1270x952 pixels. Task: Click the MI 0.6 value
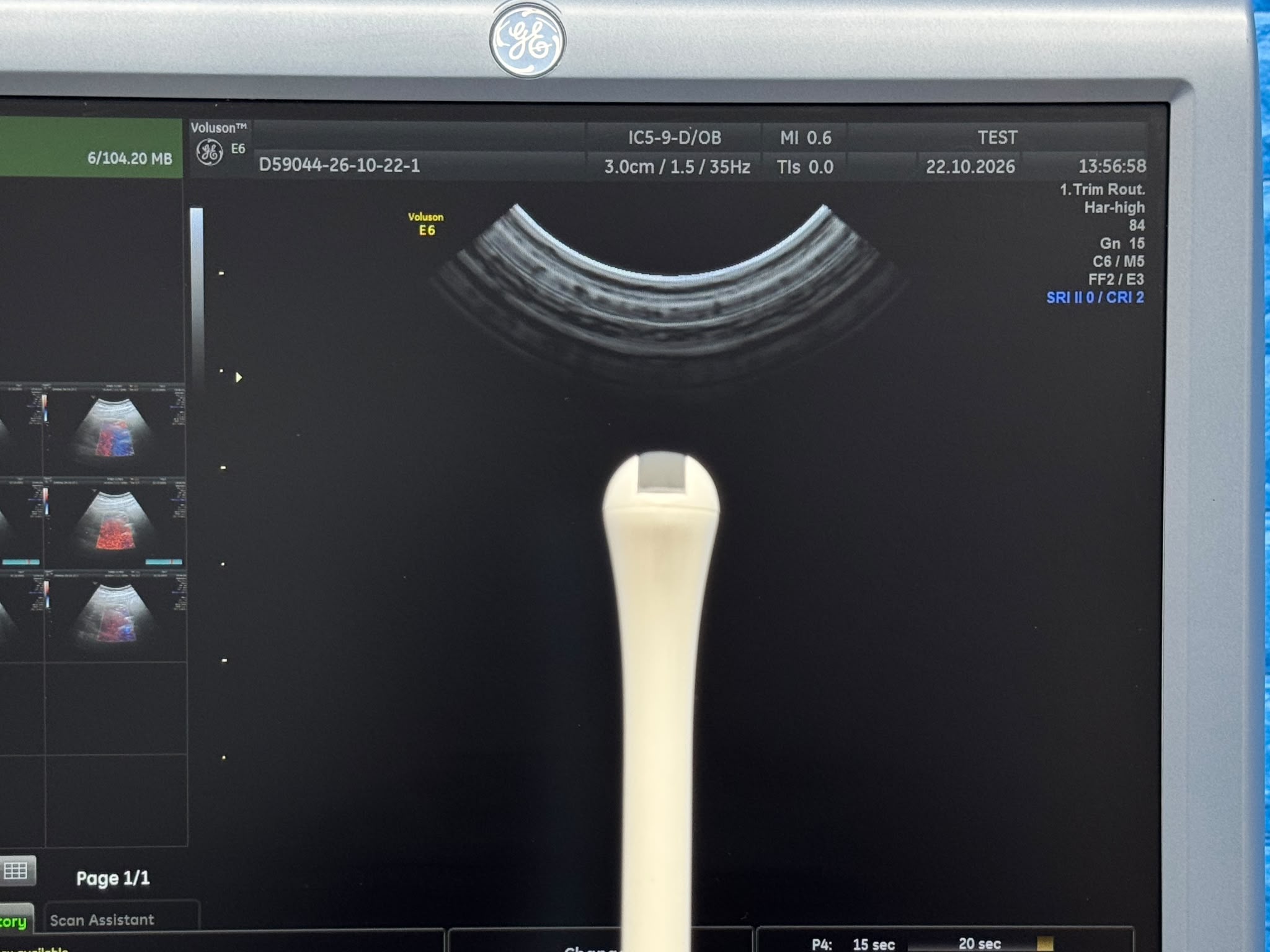point(806,138)
